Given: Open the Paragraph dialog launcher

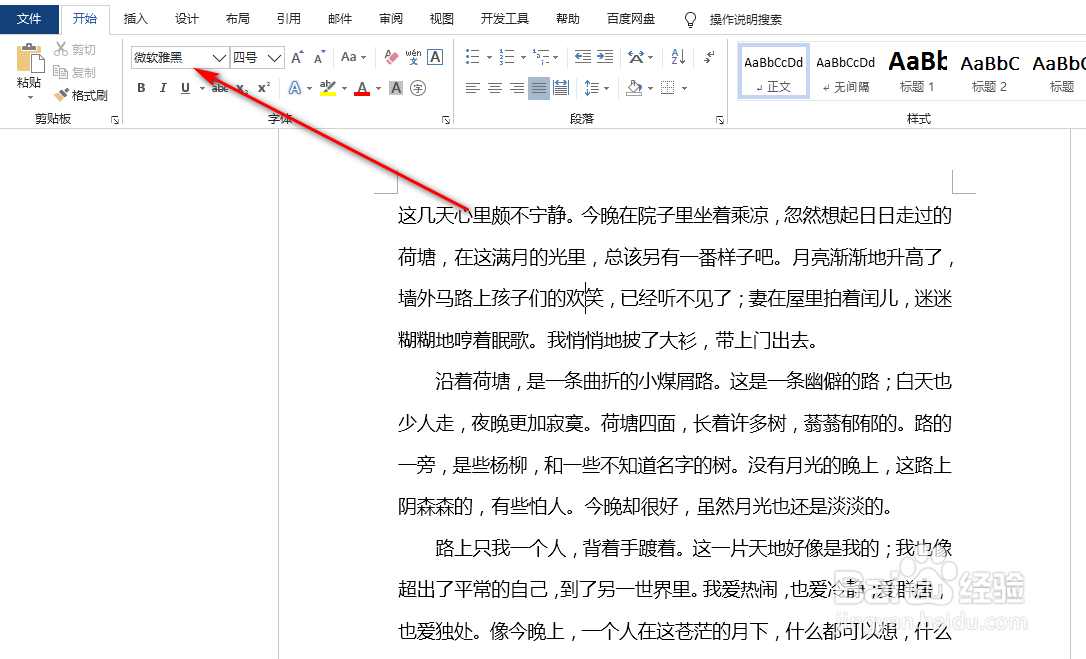Looking at the screenshot, I should coord(720,120).
